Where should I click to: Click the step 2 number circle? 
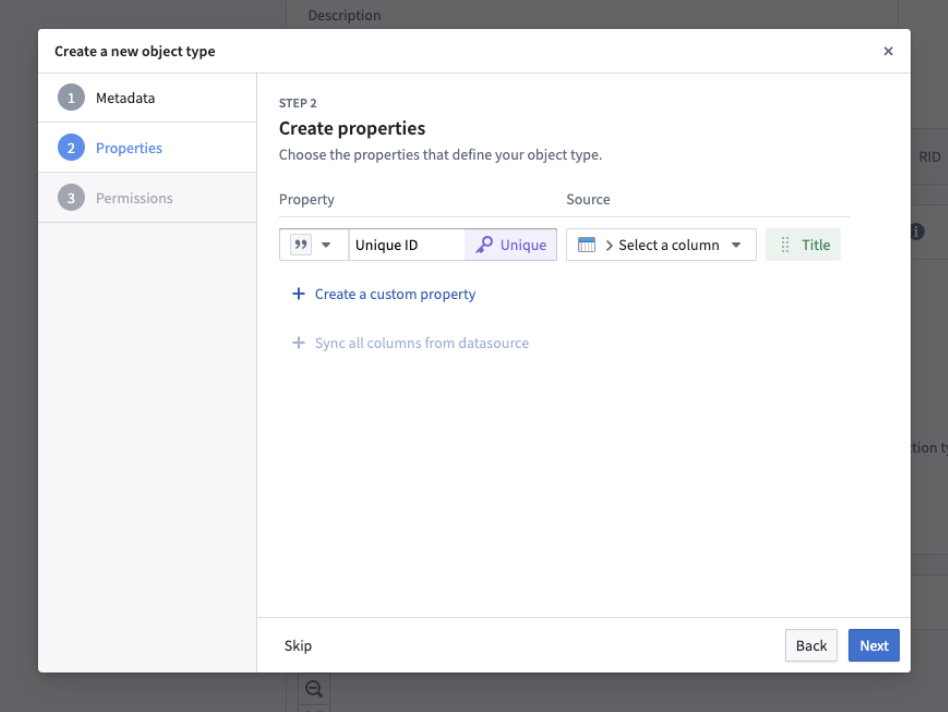point(71,148)
